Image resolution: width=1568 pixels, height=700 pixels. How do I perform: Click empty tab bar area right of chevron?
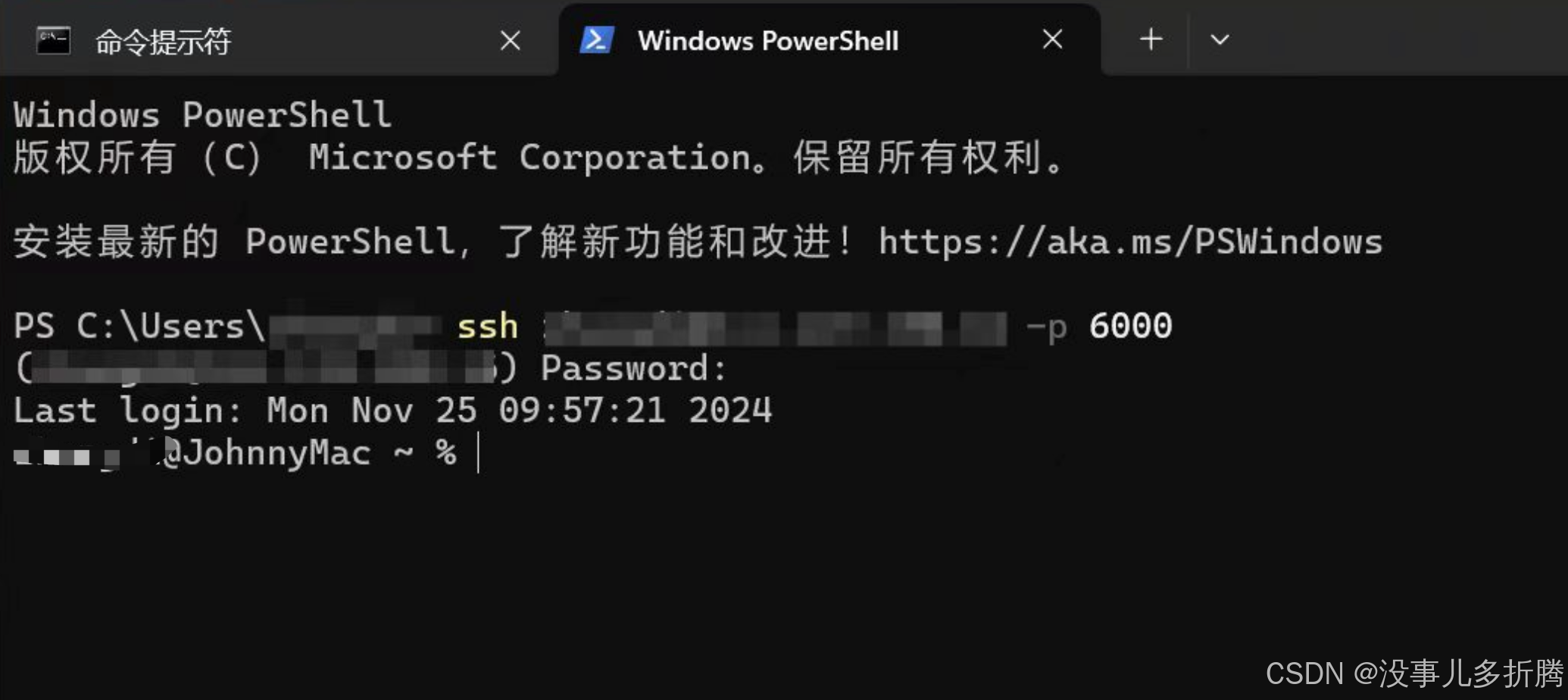tap(1401, 39)
